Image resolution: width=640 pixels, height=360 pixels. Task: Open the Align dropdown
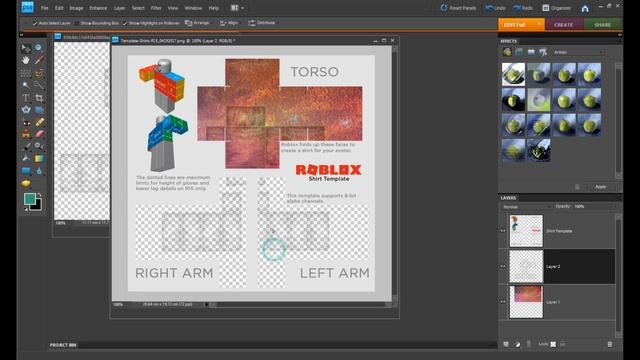[229, 23]
